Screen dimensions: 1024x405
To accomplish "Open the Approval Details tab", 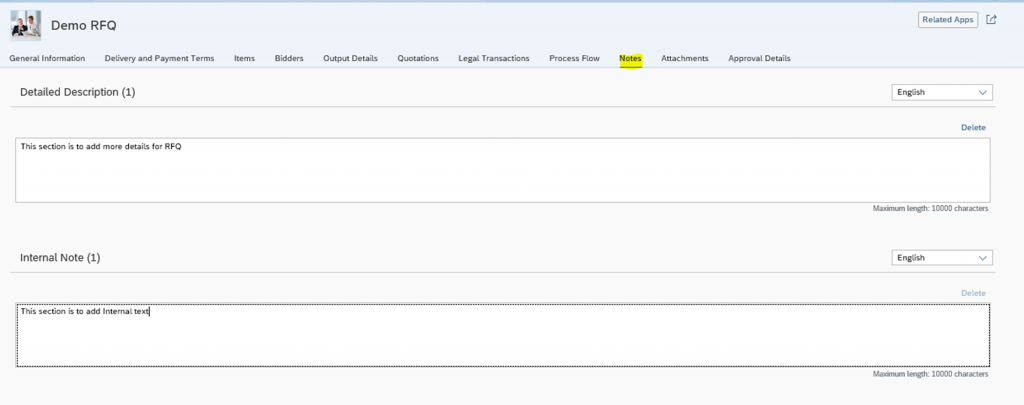I will 759,58.
